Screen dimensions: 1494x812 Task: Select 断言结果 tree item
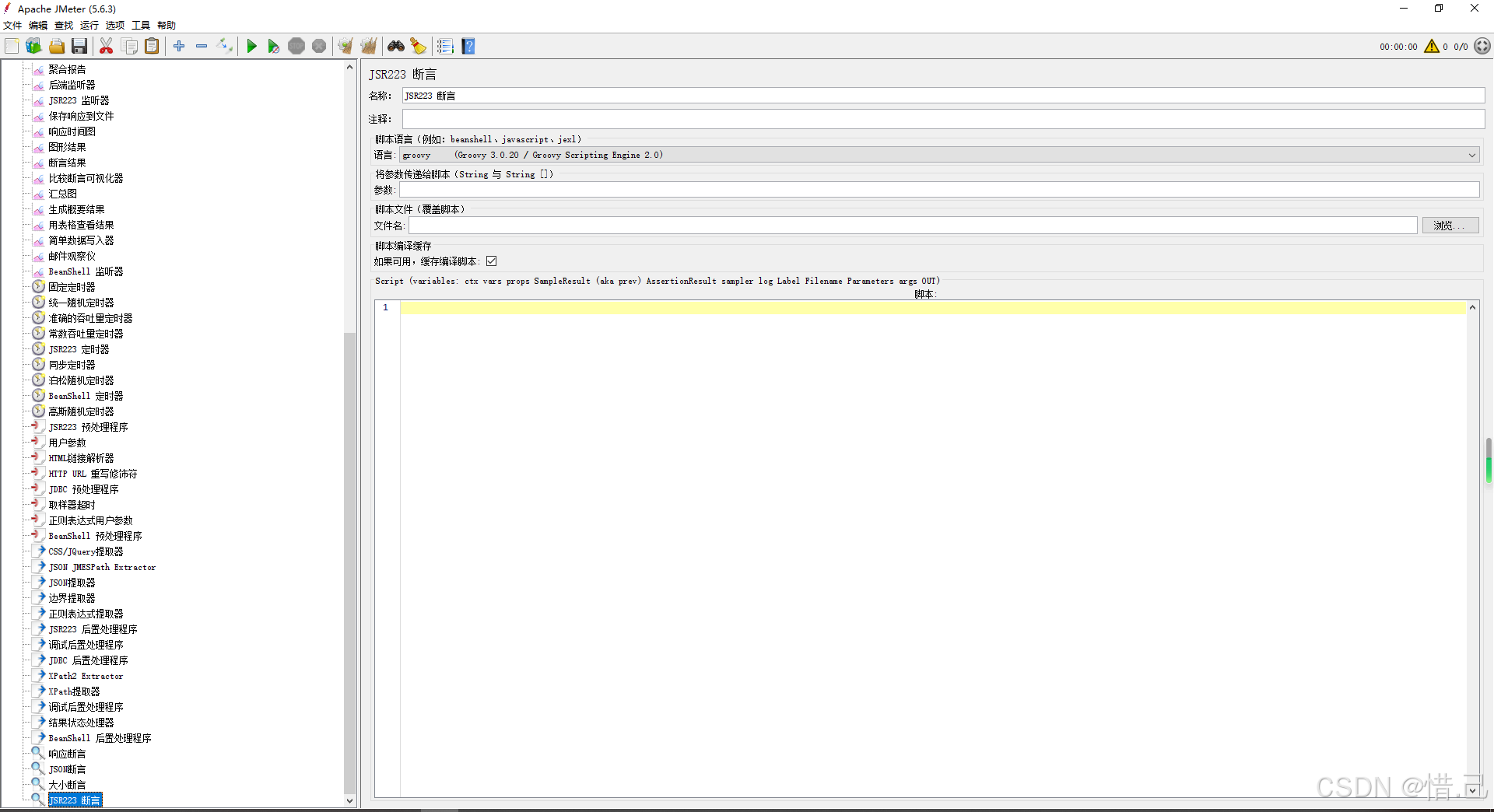(x=67, y=163)
